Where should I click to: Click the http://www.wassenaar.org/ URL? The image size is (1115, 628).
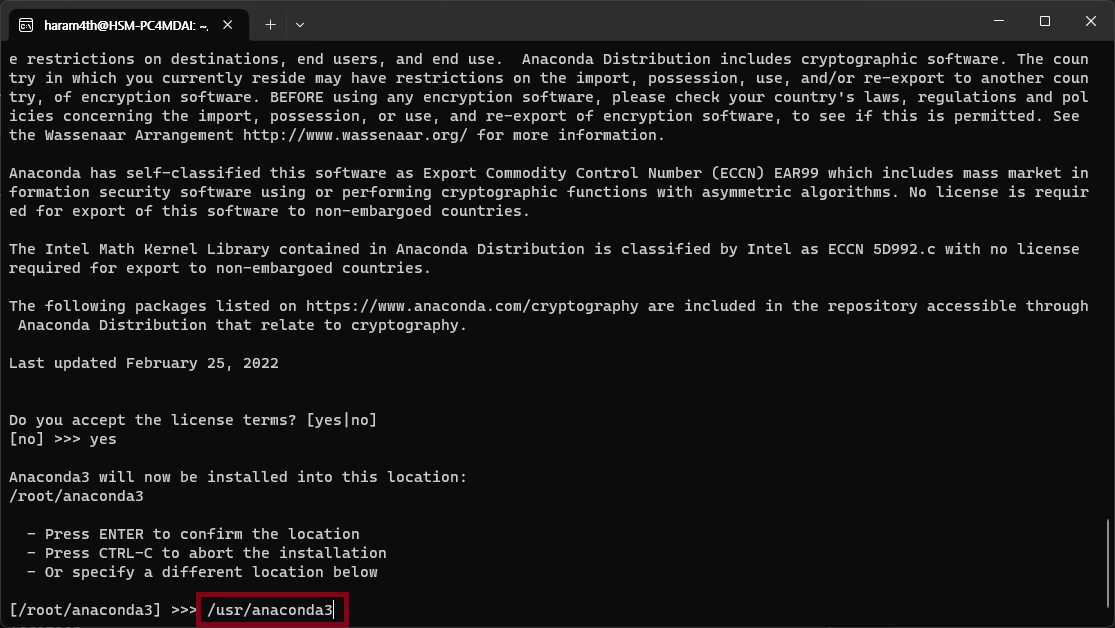(x=356, y=135)
